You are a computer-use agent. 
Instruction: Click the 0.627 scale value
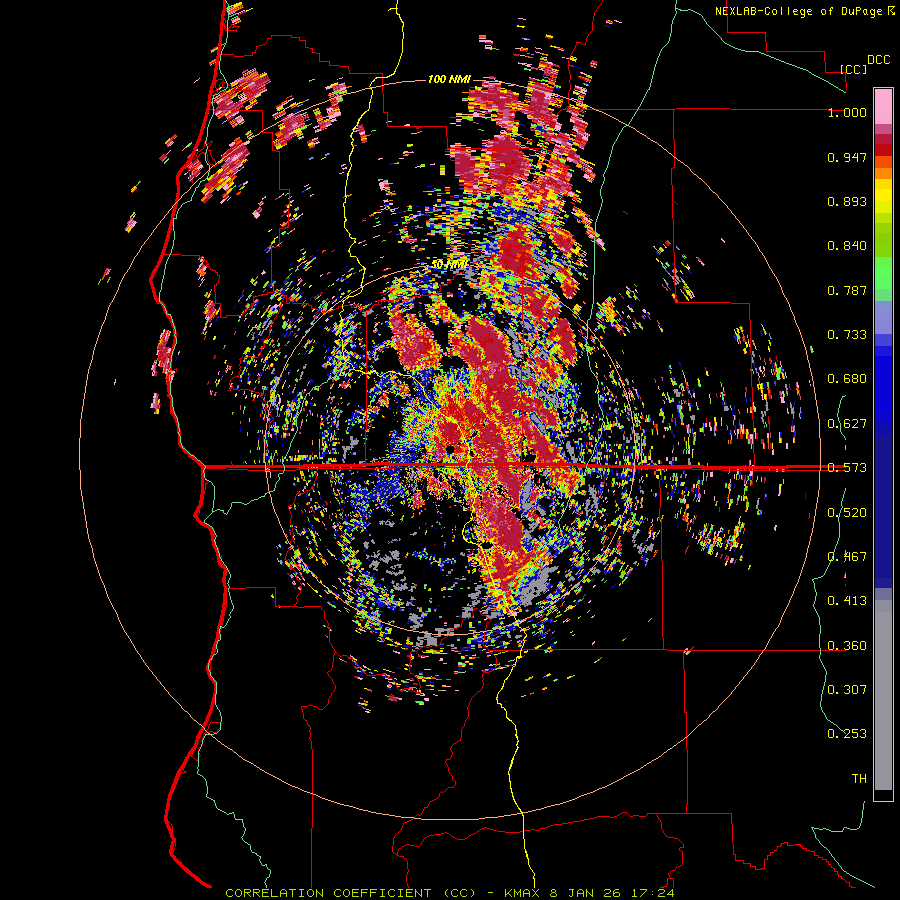pos(847,424)
